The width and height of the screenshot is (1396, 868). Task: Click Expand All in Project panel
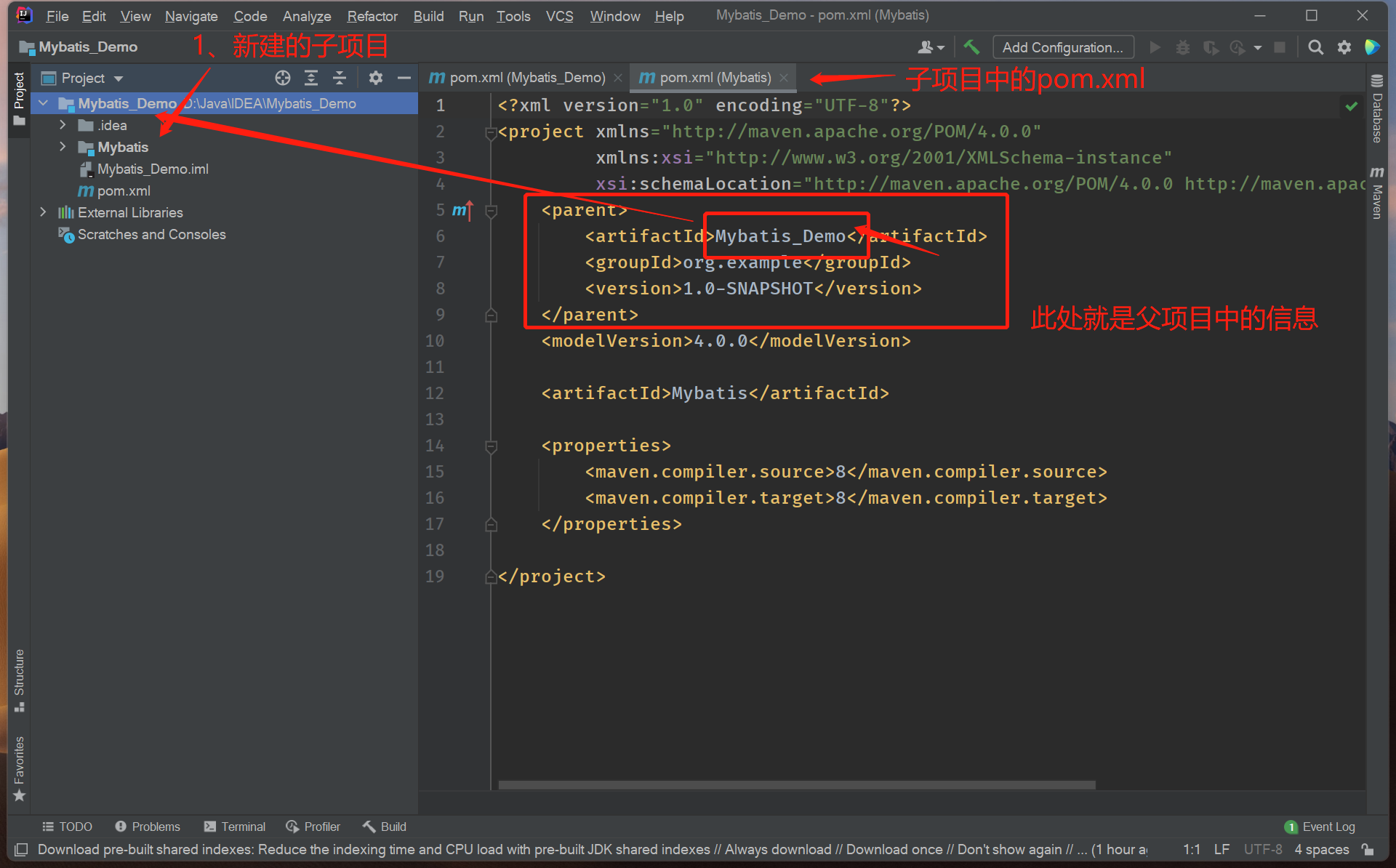[x=311, y=78]
